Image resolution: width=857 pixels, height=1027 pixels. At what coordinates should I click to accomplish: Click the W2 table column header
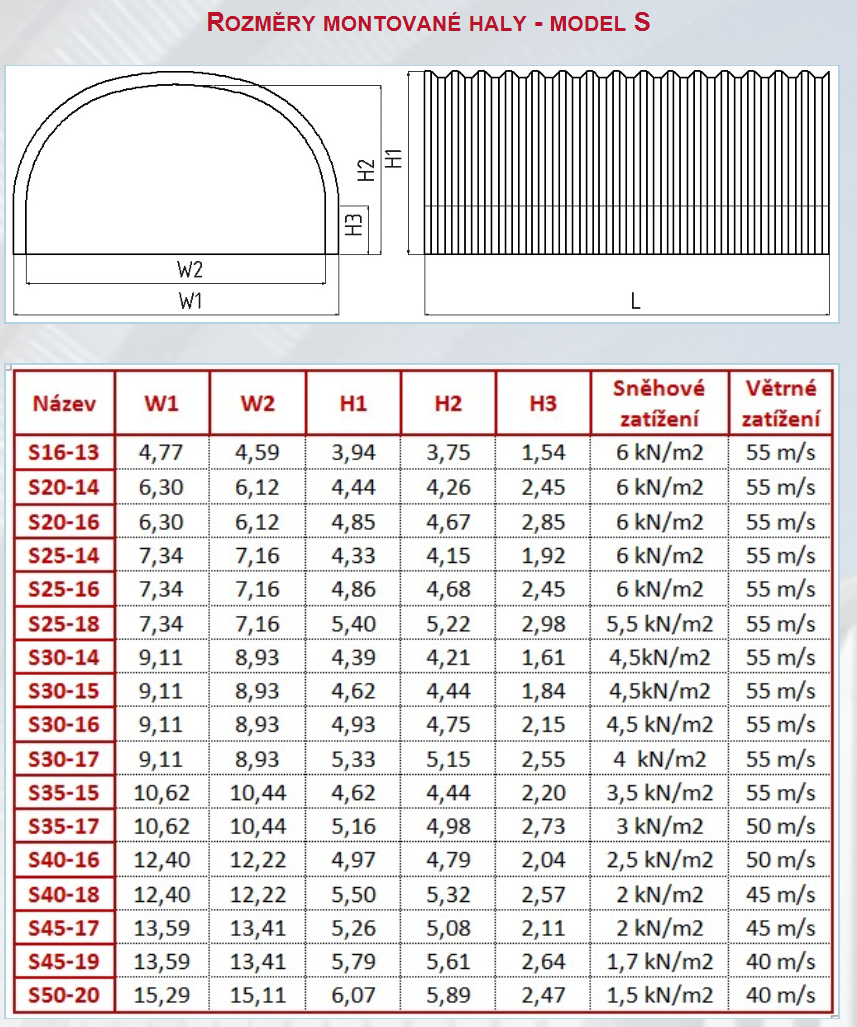(x=257, y=403)
